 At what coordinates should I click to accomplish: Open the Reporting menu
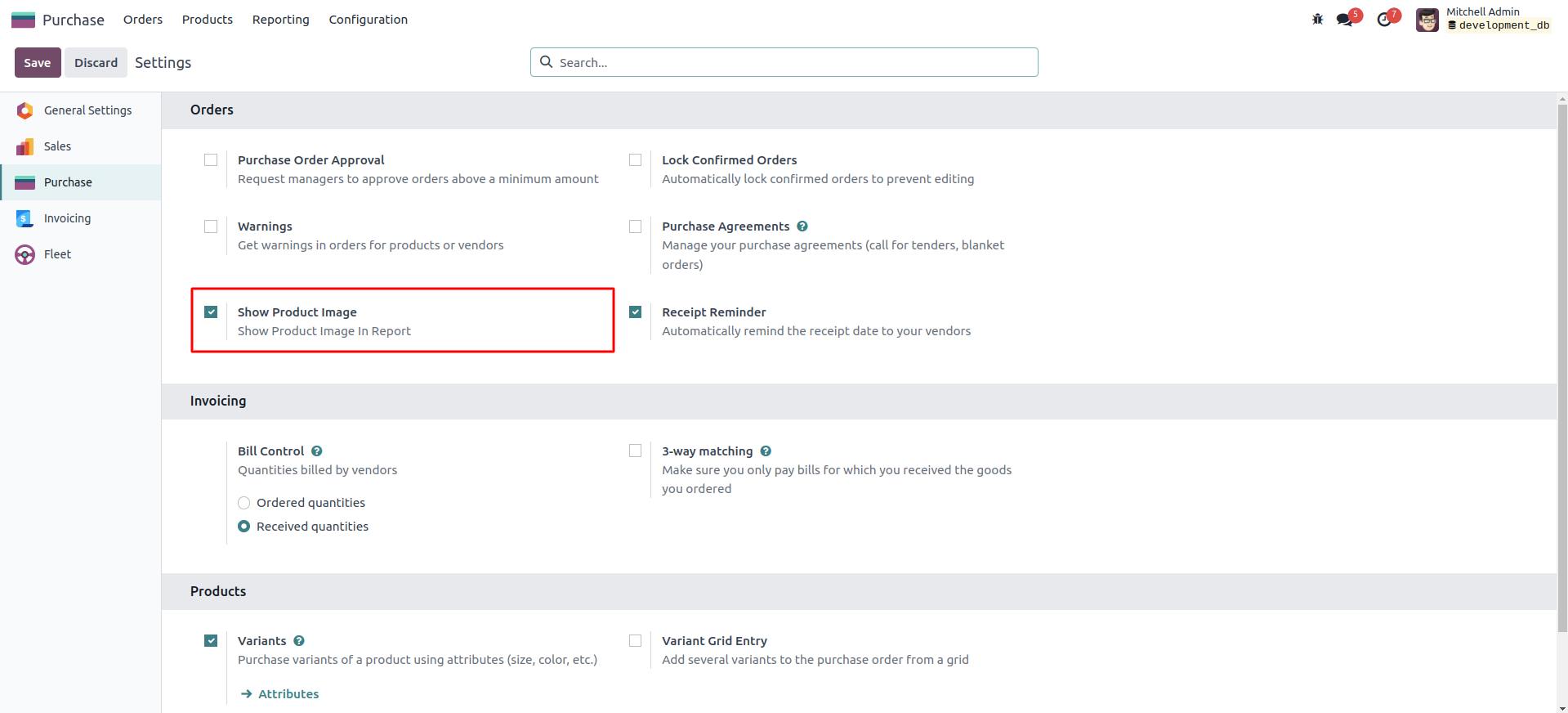click(x=280, y=20)
